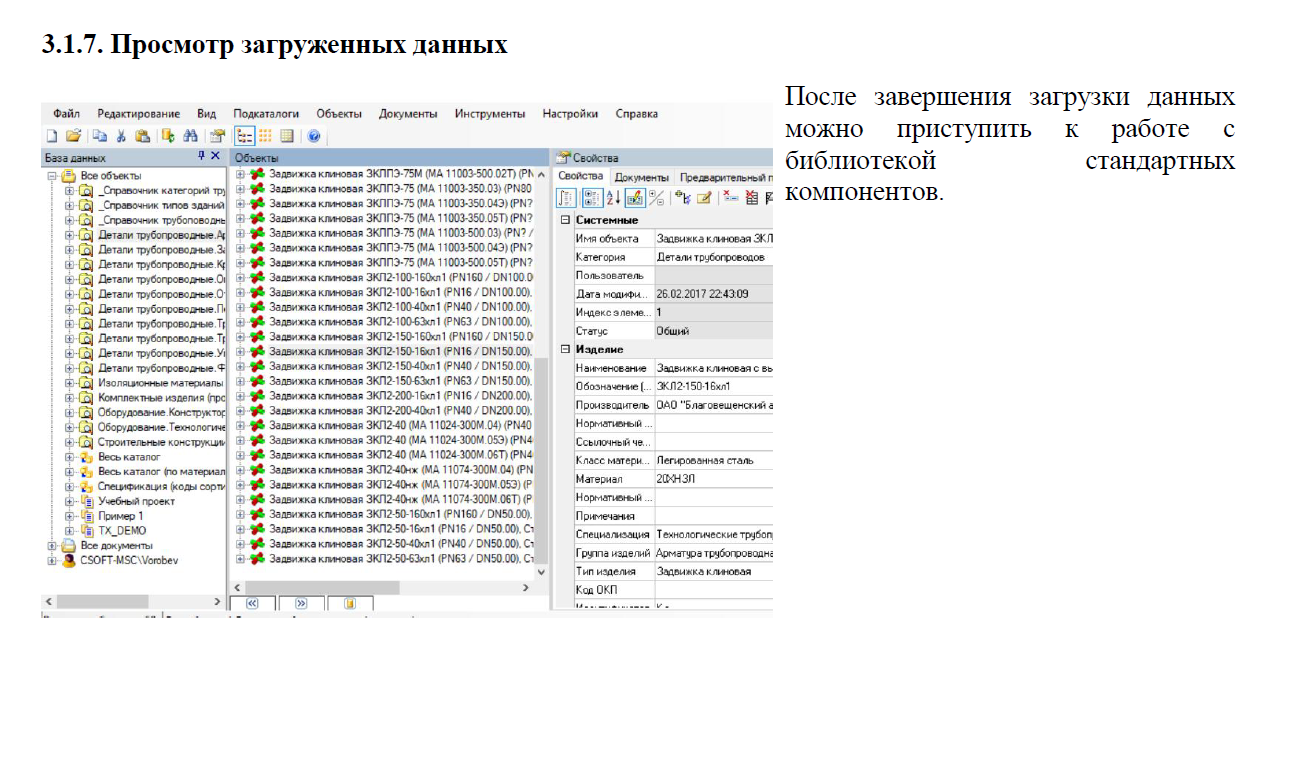Click the yellow page button below objects

[x=350, y=603]
